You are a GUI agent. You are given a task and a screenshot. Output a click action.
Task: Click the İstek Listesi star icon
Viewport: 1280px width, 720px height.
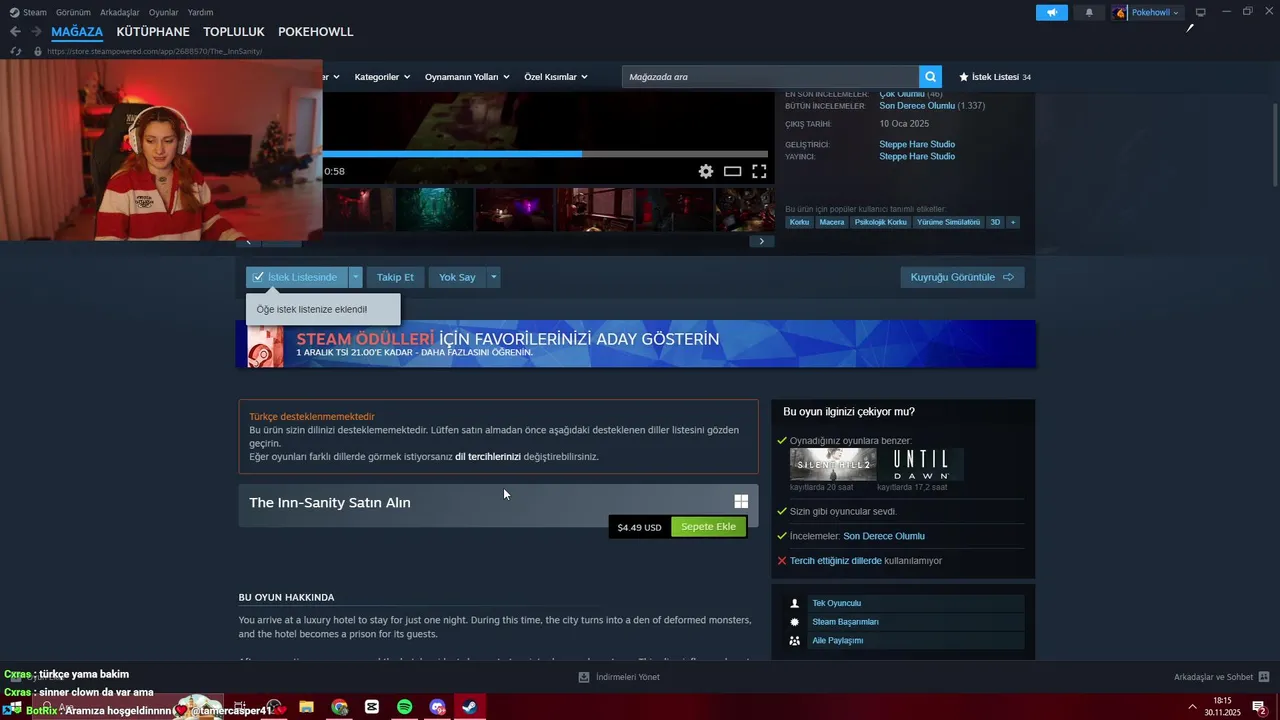[964, 77]
